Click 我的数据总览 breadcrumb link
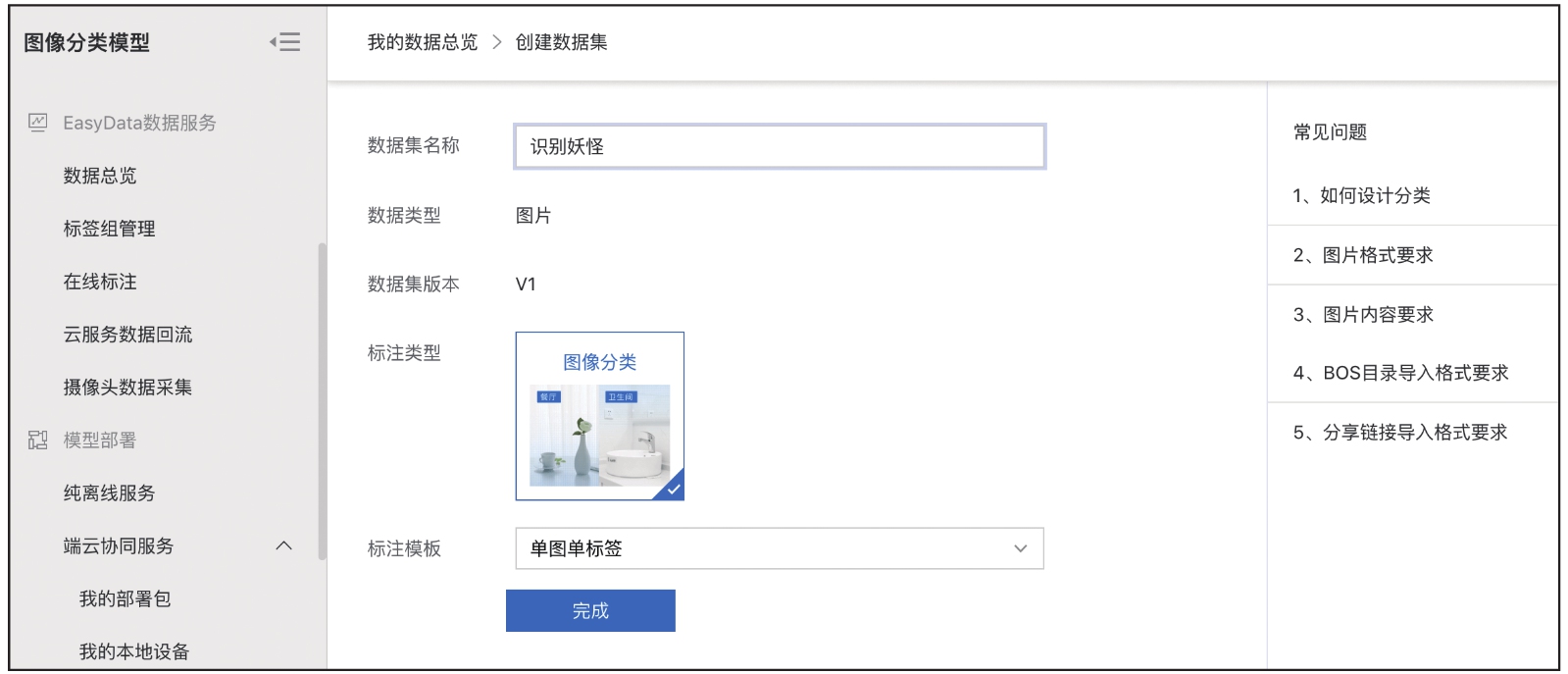 (x=423, y=42)
